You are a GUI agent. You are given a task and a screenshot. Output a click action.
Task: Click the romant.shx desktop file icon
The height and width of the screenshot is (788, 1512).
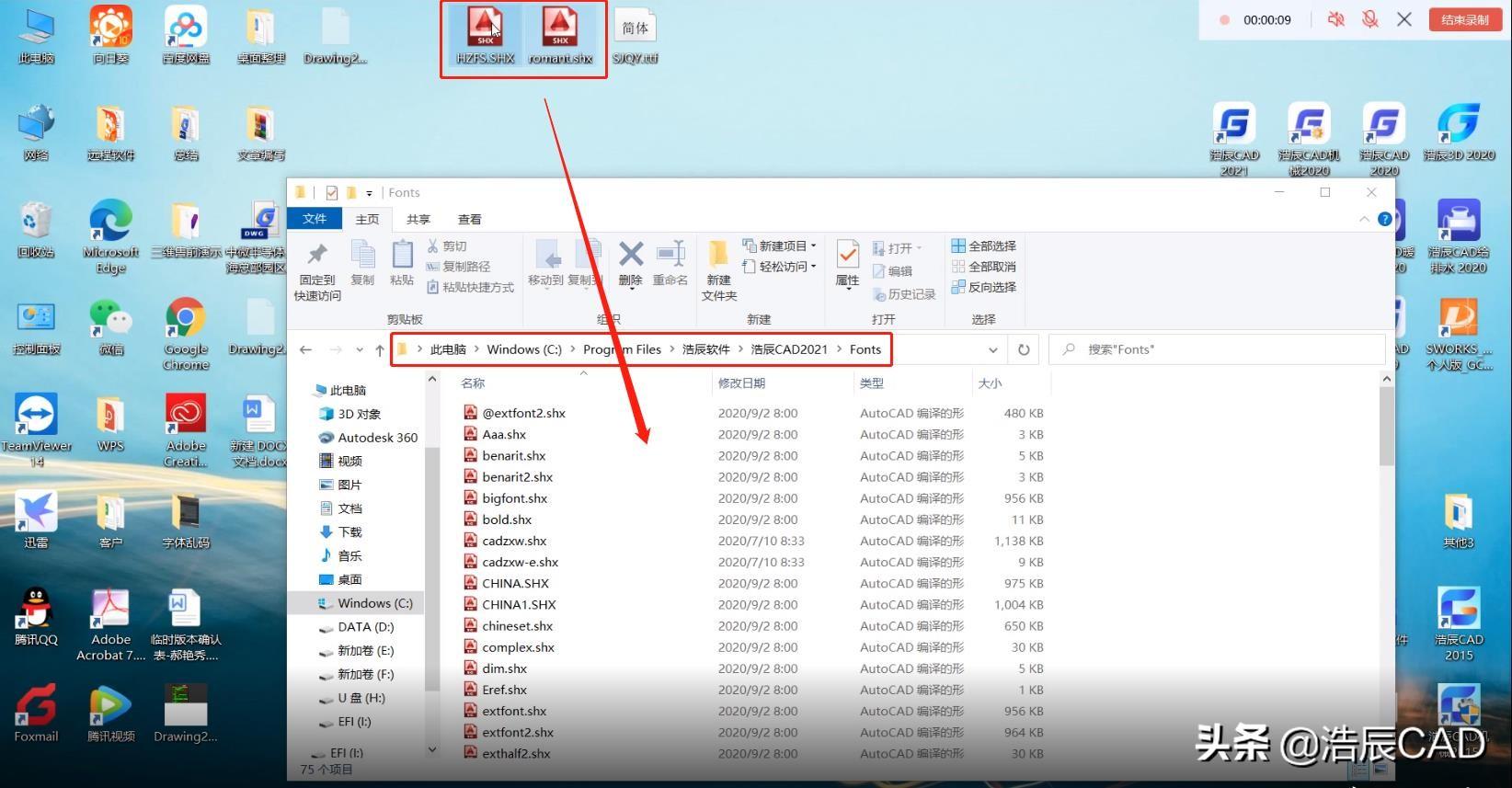click(560, 36)
